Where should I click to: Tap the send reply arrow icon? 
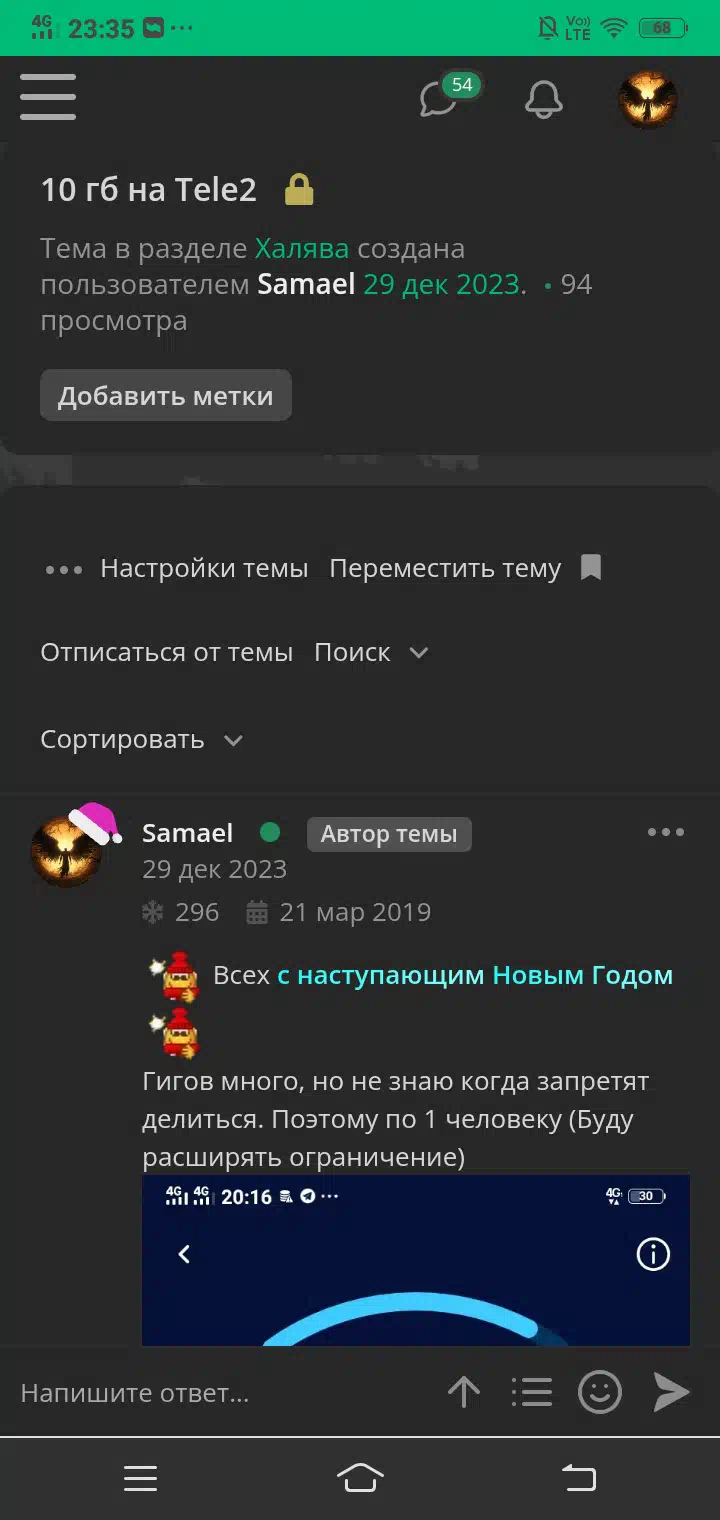[x=671, y=1392]
